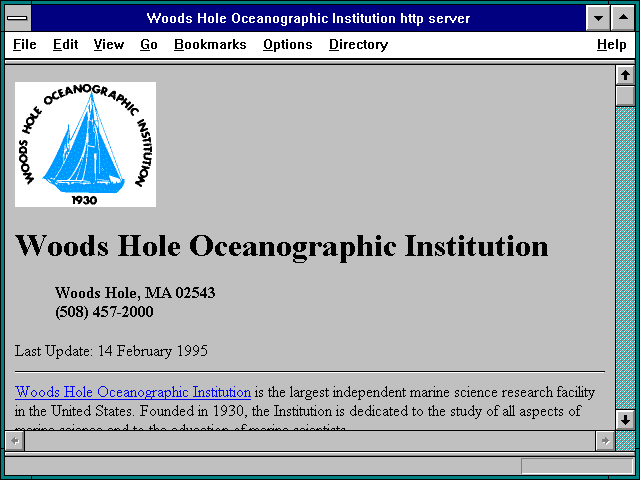Click the vertical scrollbar thumb
The image size is (640, 480).
(x=625, y=96)
